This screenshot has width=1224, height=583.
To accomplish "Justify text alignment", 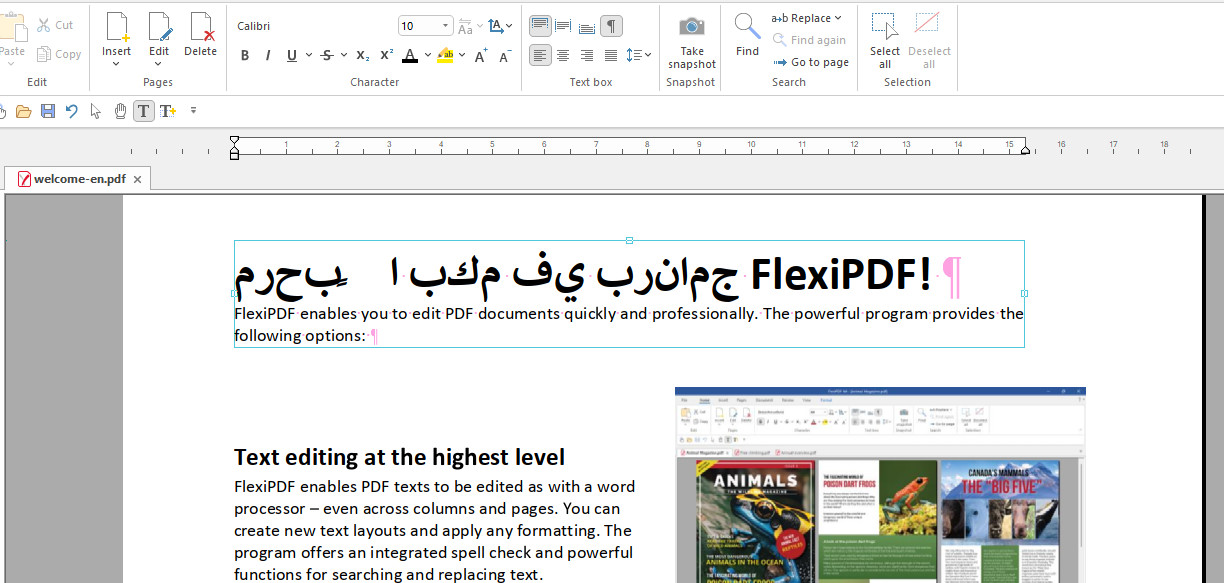I will click(611, 56).
